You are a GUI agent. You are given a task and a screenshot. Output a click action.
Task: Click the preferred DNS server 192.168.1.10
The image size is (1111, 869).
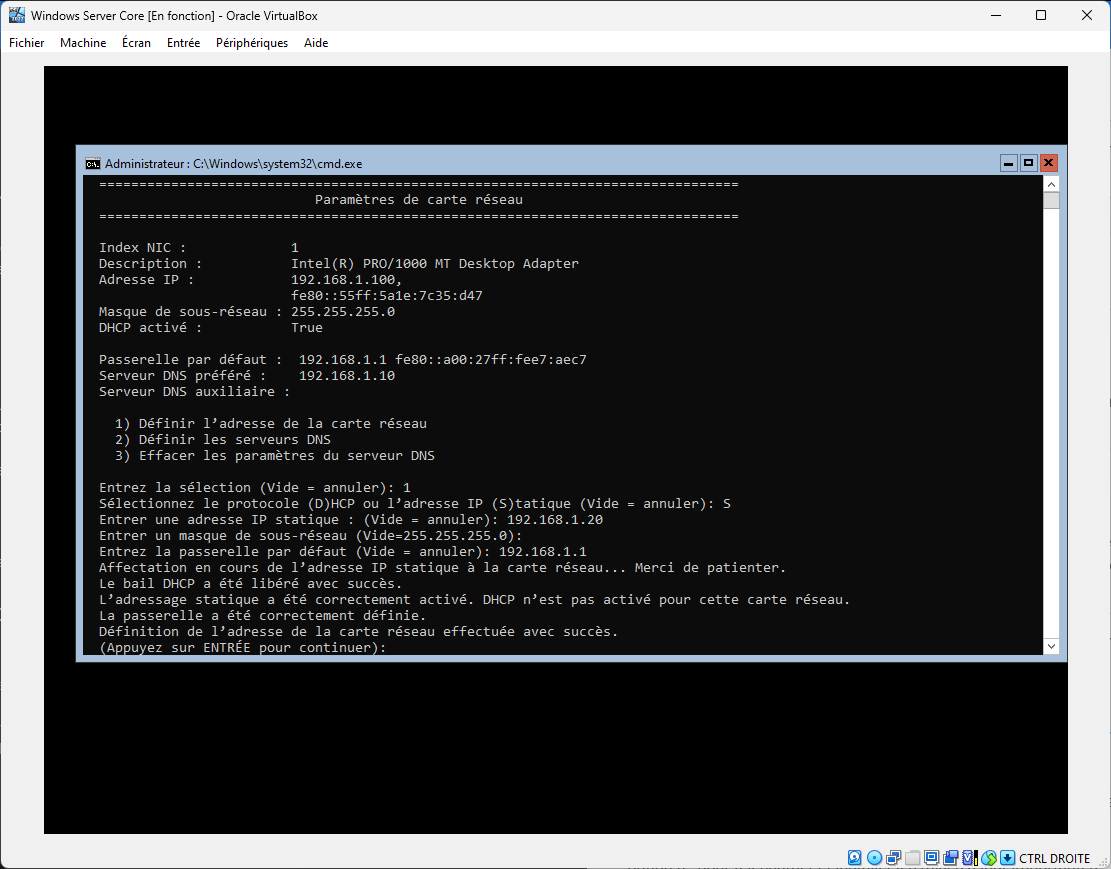pyautogui.click(x=347, y=376)
